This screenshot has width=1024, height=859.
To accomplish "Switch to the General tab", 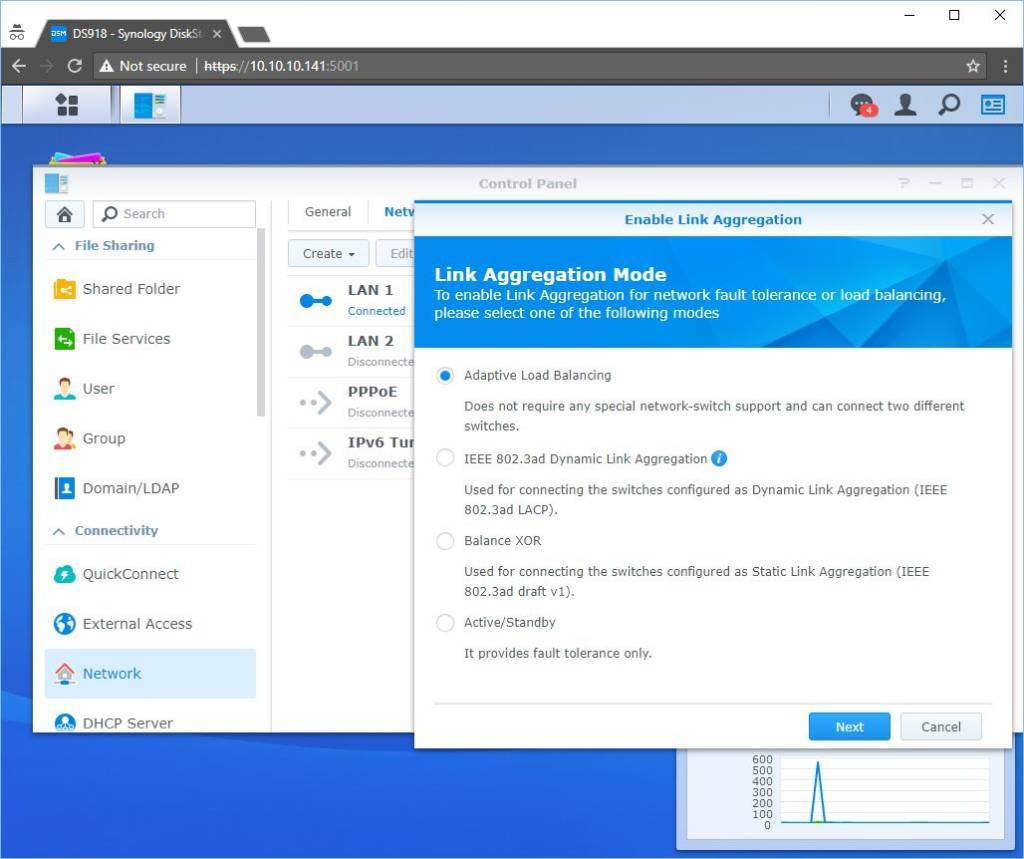I will tap(327, 212).
